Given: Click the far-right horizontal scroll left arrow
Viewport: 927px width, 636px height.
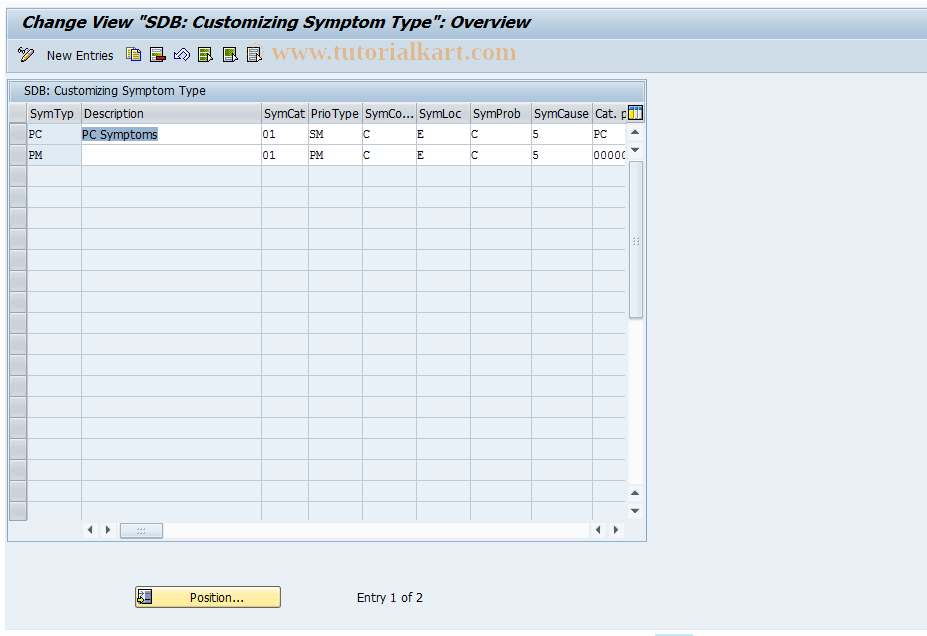Looking at the screenshot, I should (x=598, y=530).
